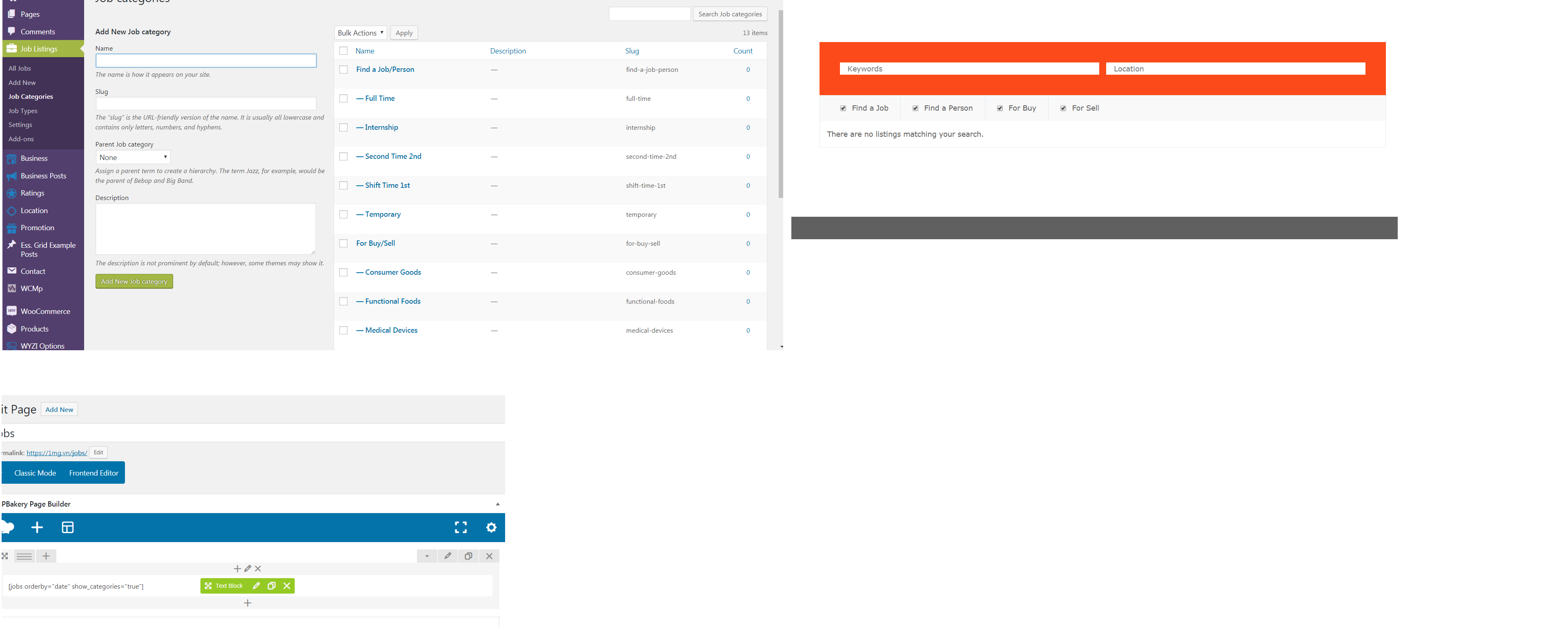The image size is (1568, 627).
Task: Open WooCommerce in the admin sidebar
Action: (45, 311)
